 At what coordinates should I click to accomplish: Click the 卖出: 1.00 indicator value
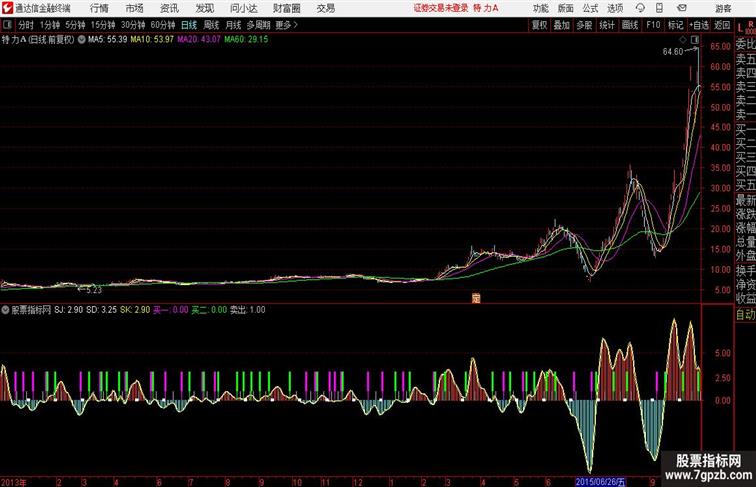[x=247, y=310]
